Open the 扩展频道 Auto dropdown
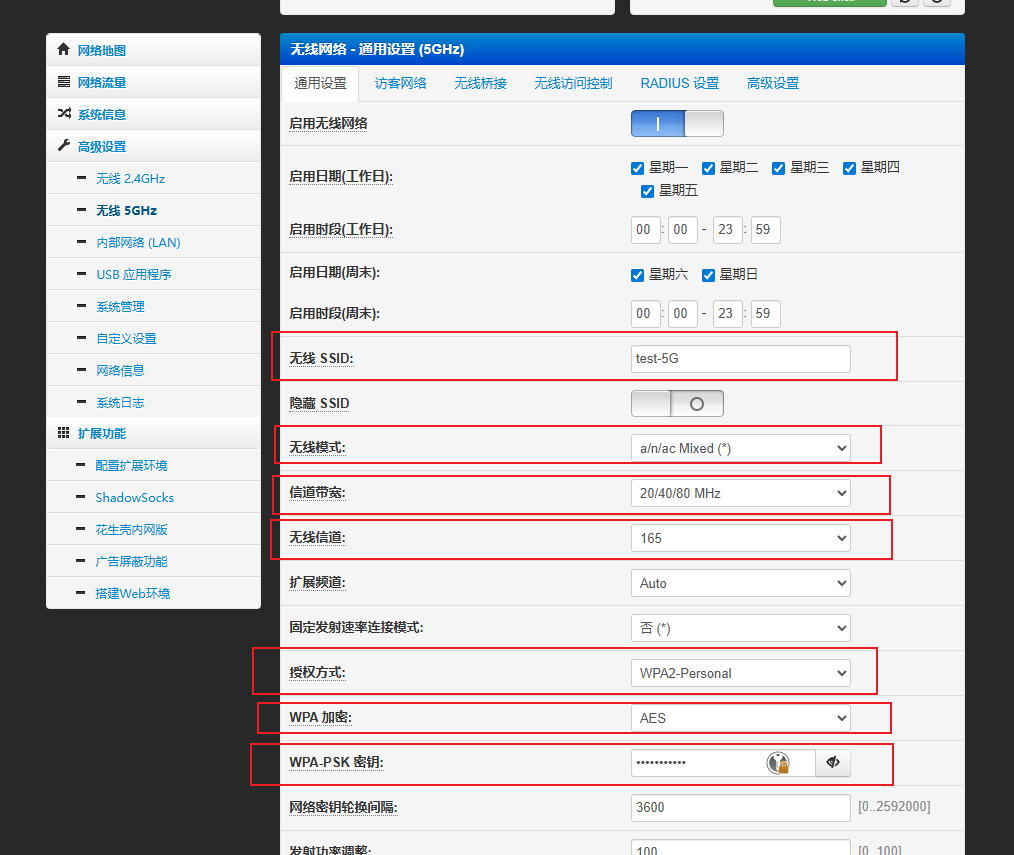The height and width of the screenshot is (855, 1014). (740, 583)
